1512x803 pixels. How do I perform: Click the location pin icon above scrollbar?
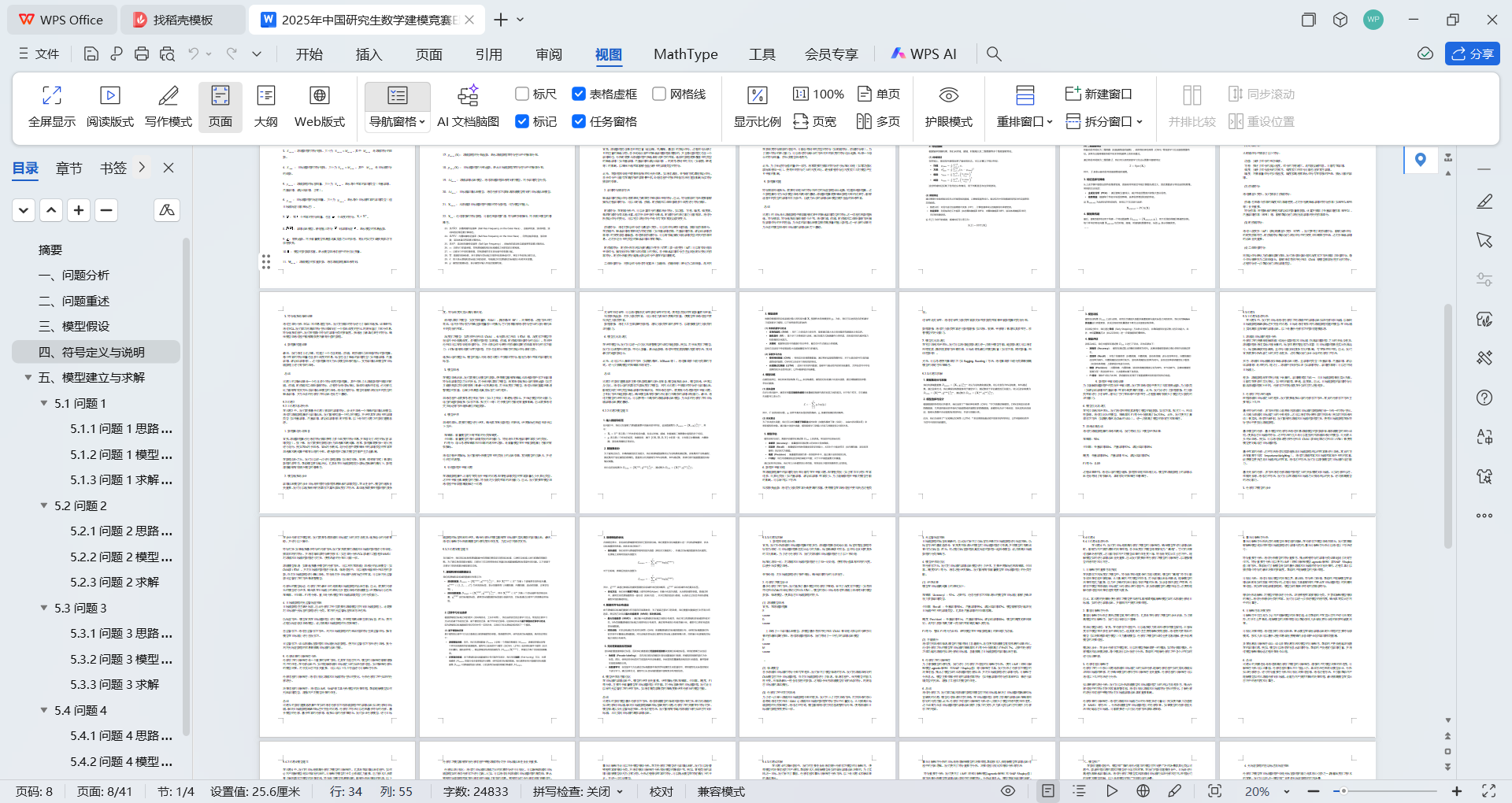(x=1421, y=160)
